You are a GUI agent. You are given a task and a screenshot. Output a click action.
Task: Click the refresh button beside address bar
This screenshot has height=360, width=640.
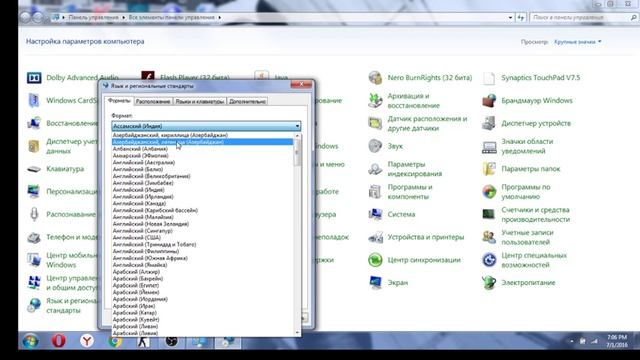point(521,18)
